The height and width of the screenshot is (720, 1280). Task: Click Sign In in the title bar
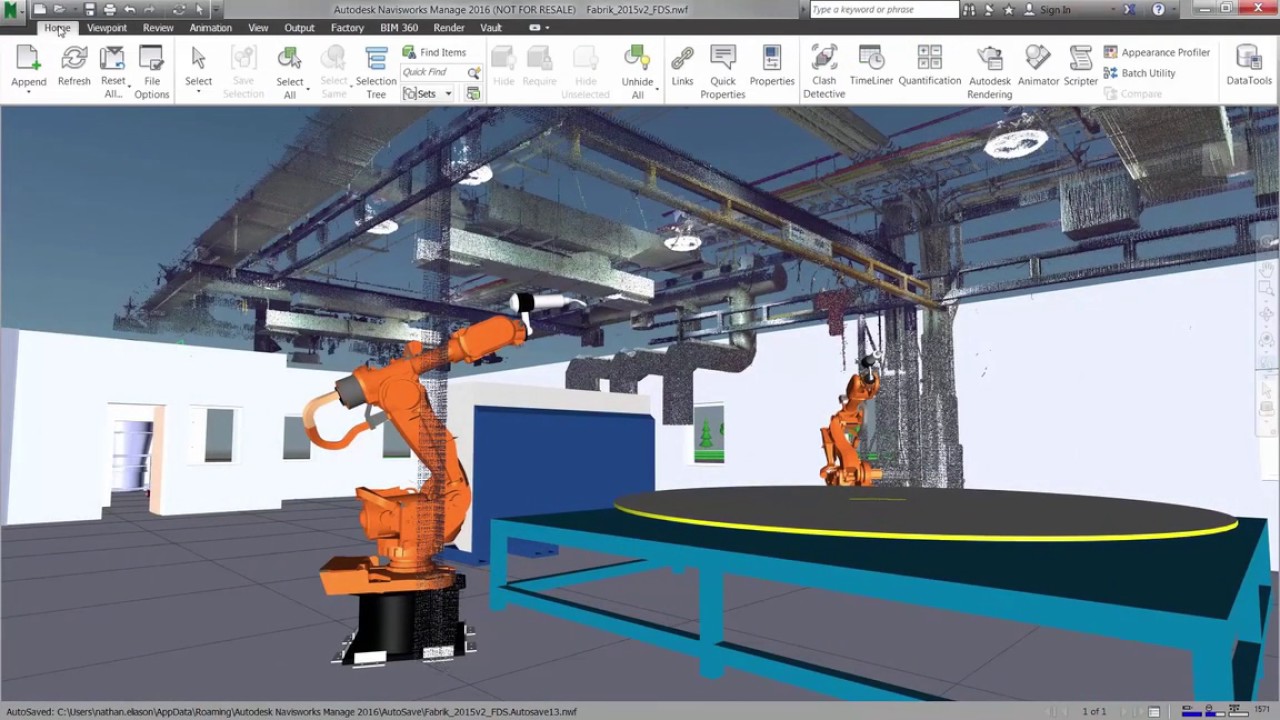tap(1055, 10)
